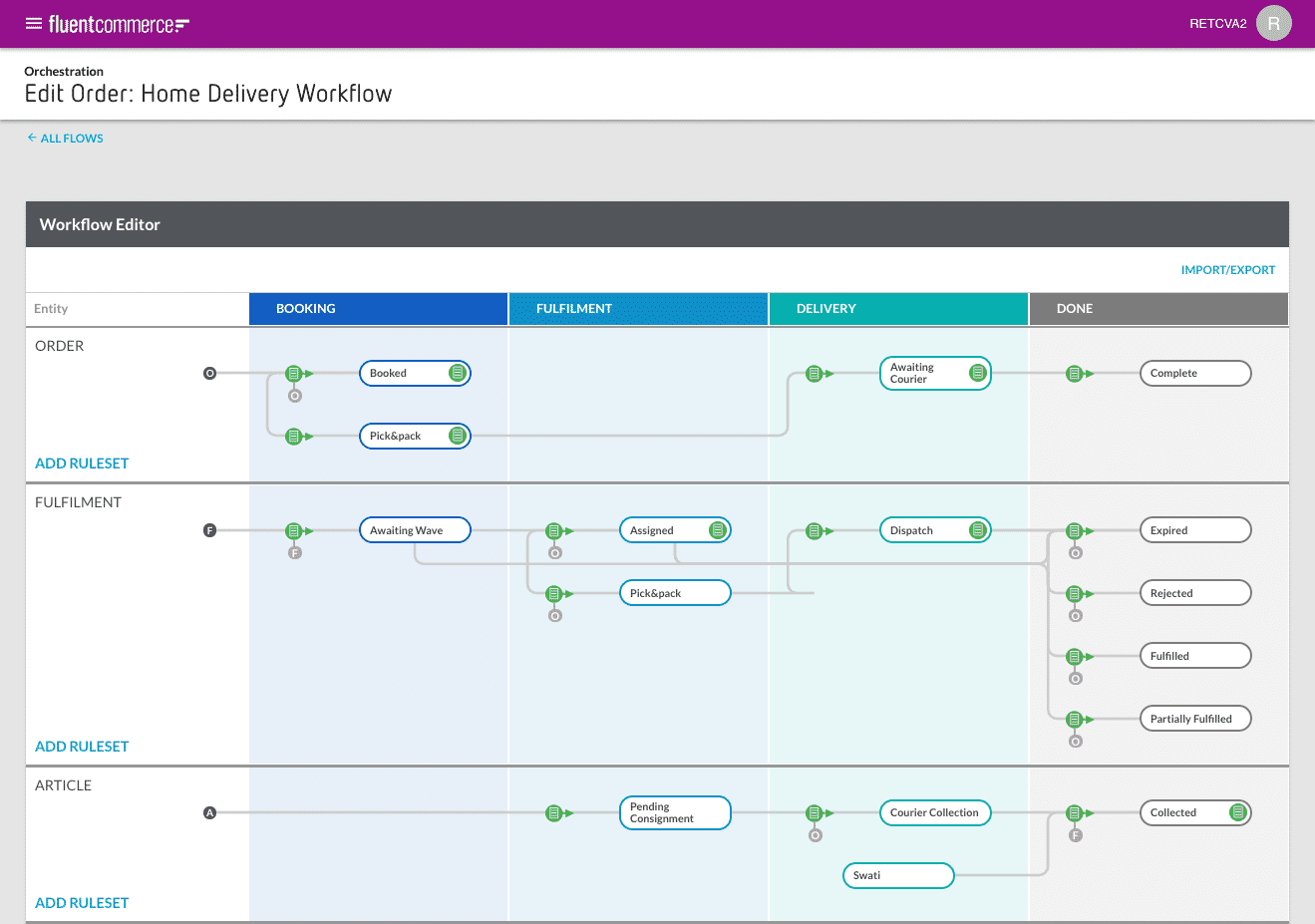The image size is (1315, 924).
Task: Select the ORDER entity O icon
Action: pos(209,373)
